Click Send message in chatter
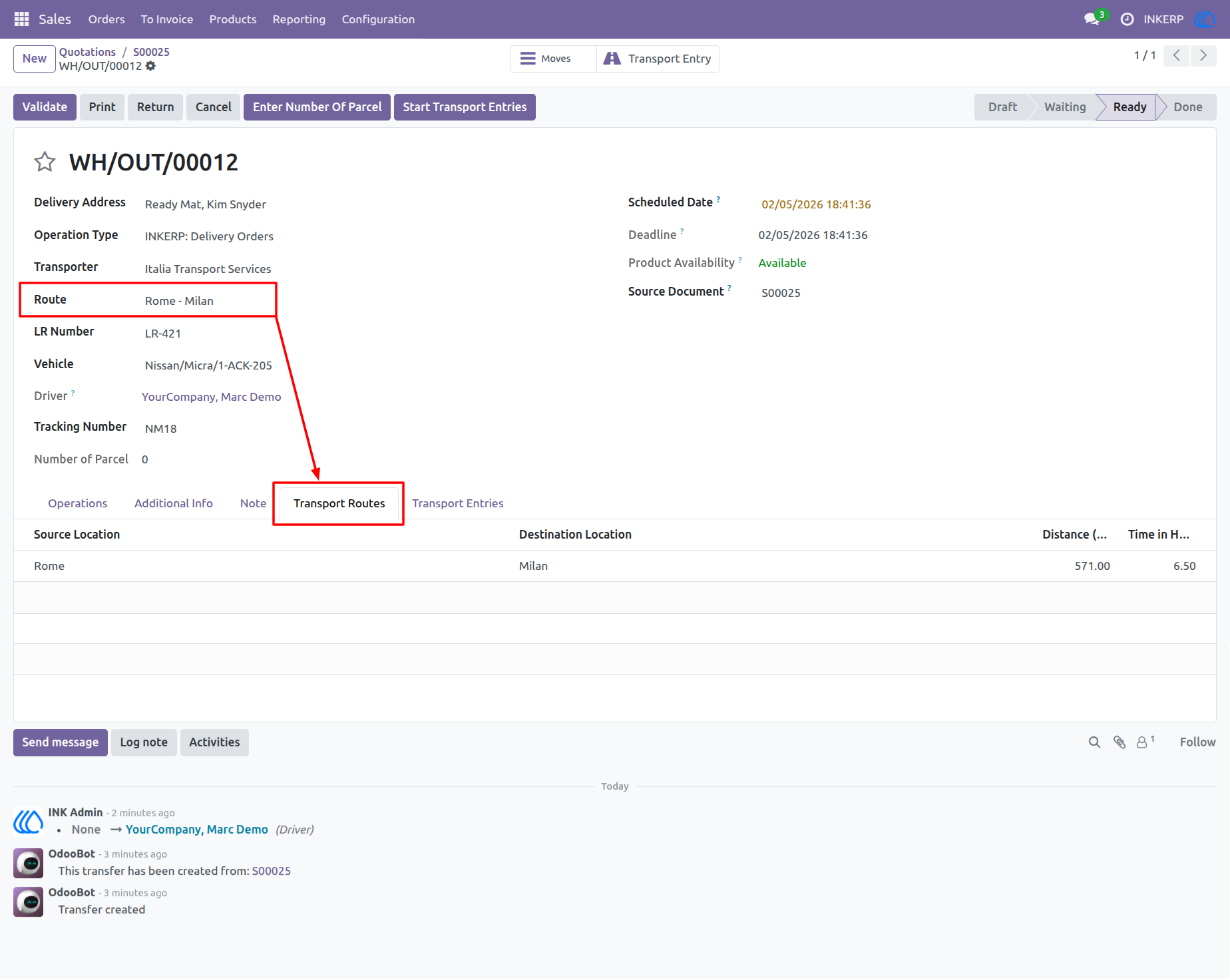 pyautogui.click(x=61, y=742)
